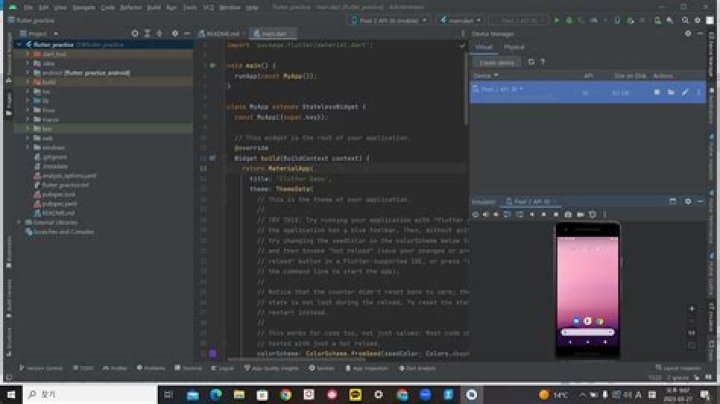720x404 pixels.
Task: Edit the Pixel 2 API 30 device
Action: pos(685,92)
